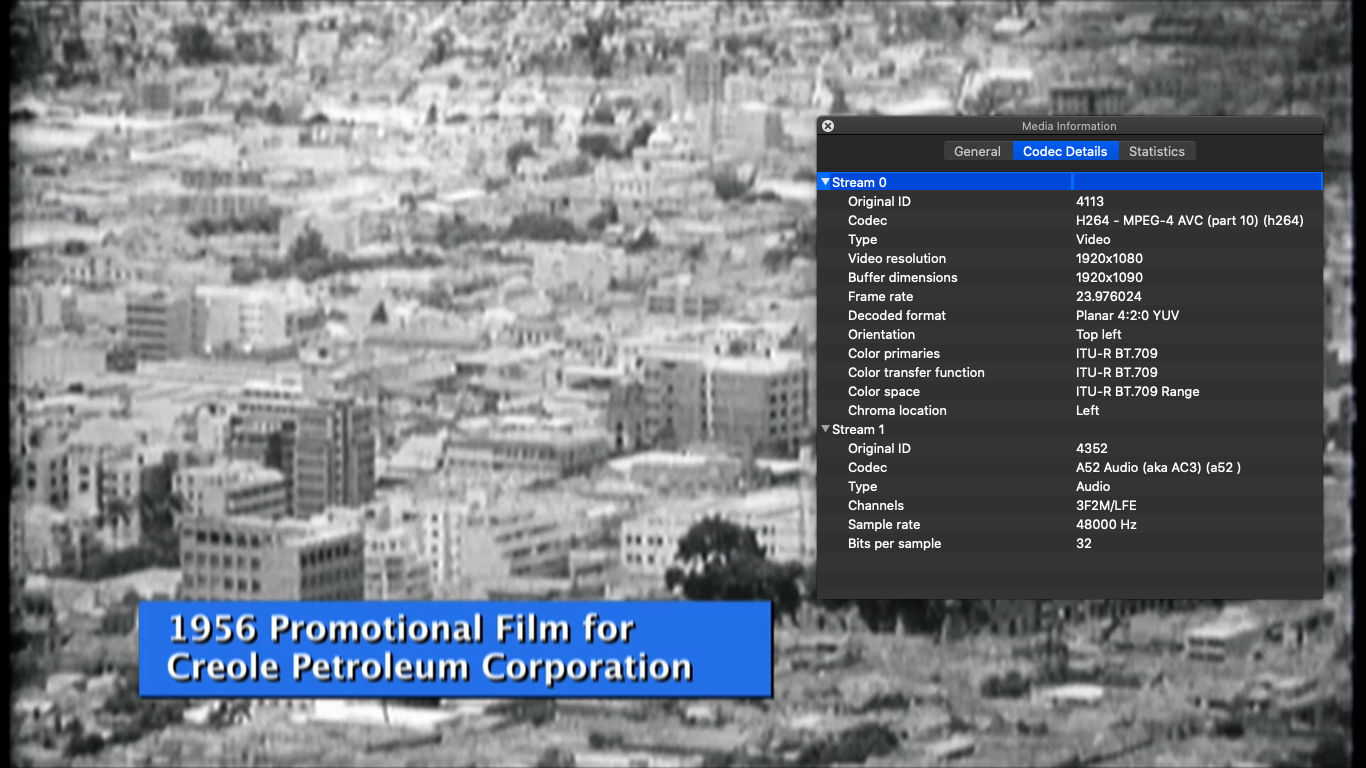Select the Channels label
The height and width of the screenshot is (768, 1366).
coord(876,505)
